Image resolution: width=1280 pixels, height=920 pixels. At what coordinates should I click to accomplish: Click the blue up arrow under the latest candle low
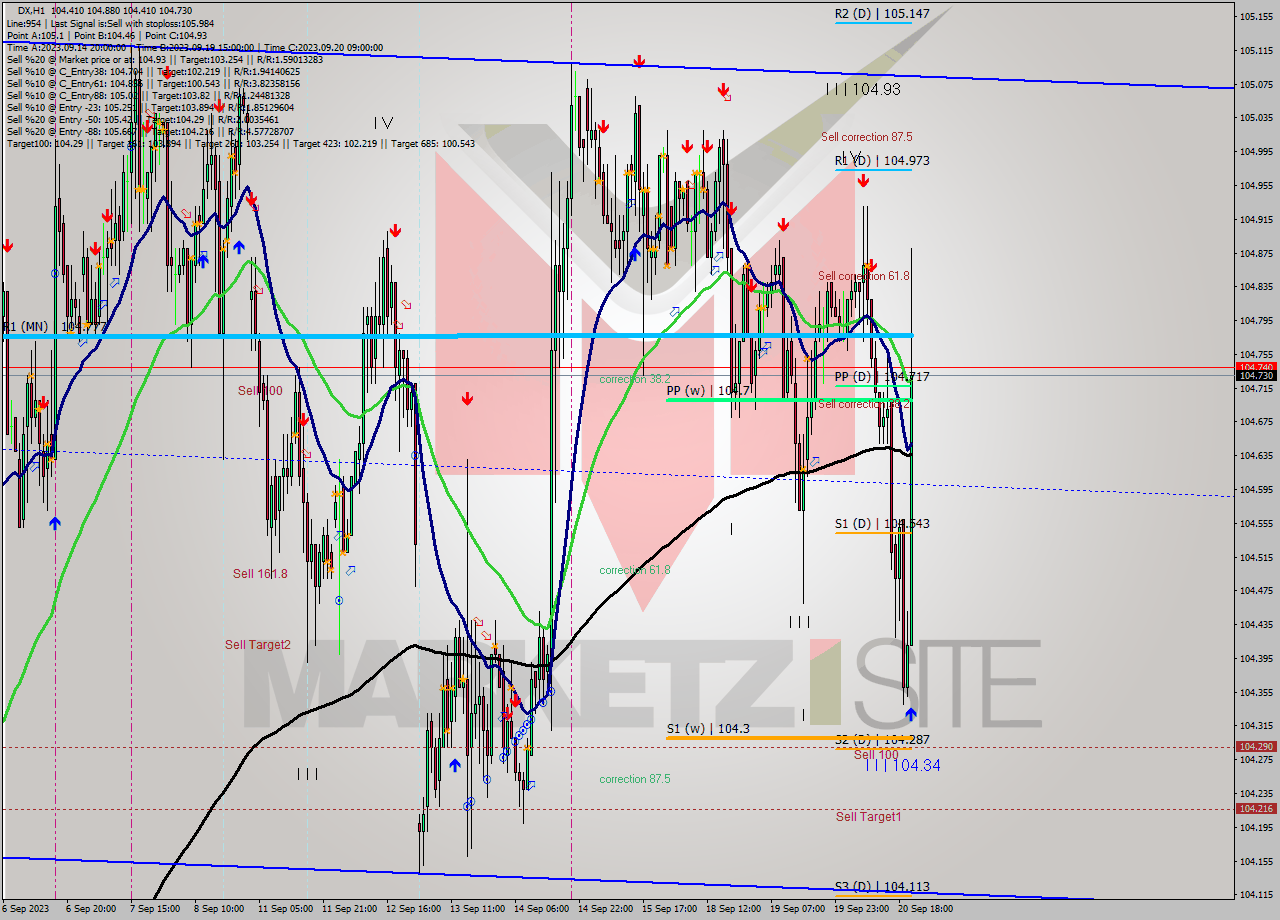pyautogui.click(x=911, y=714)
